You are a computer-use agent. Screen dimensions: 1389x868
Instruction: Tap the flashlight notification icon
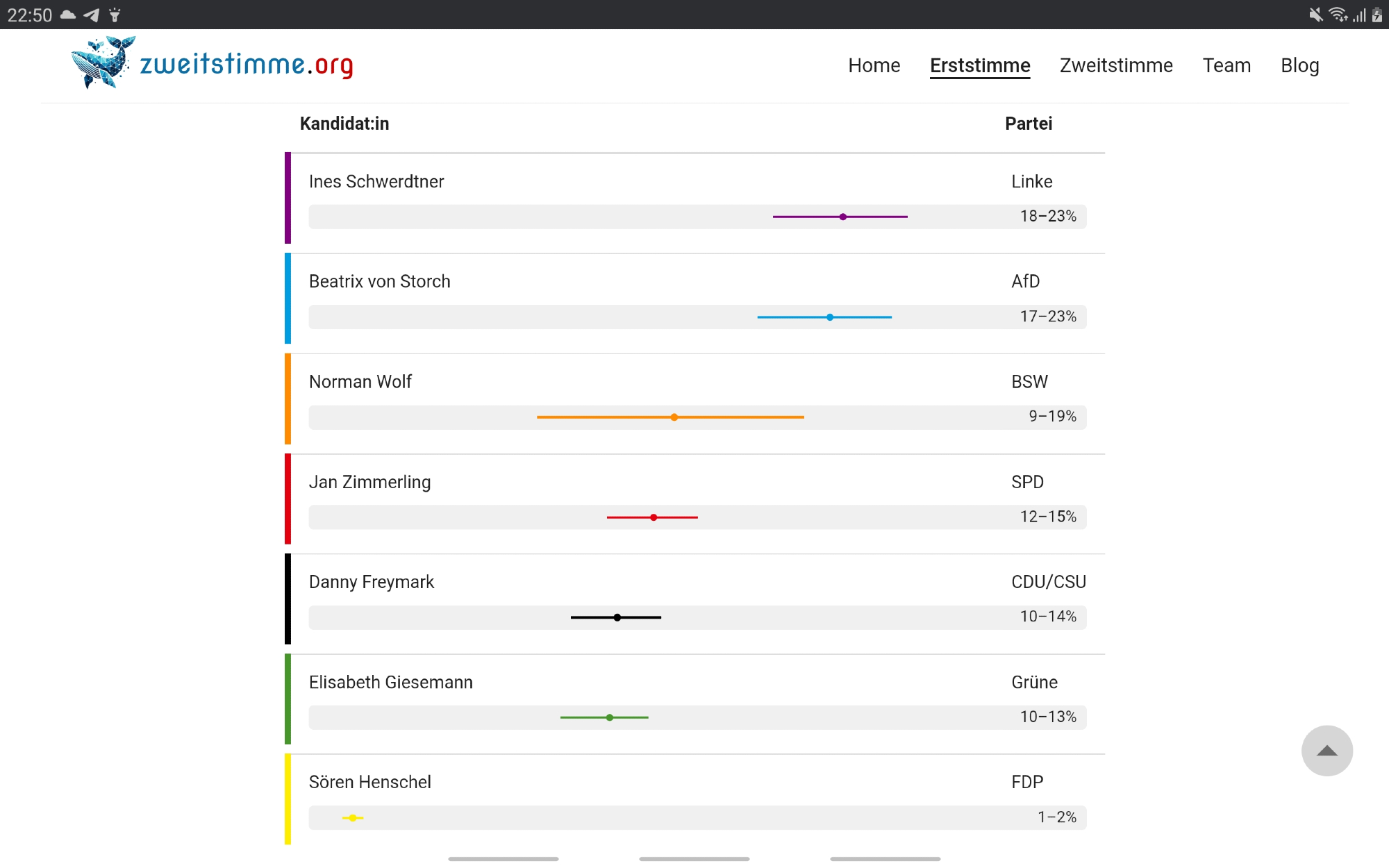click(x=115, y=15)
